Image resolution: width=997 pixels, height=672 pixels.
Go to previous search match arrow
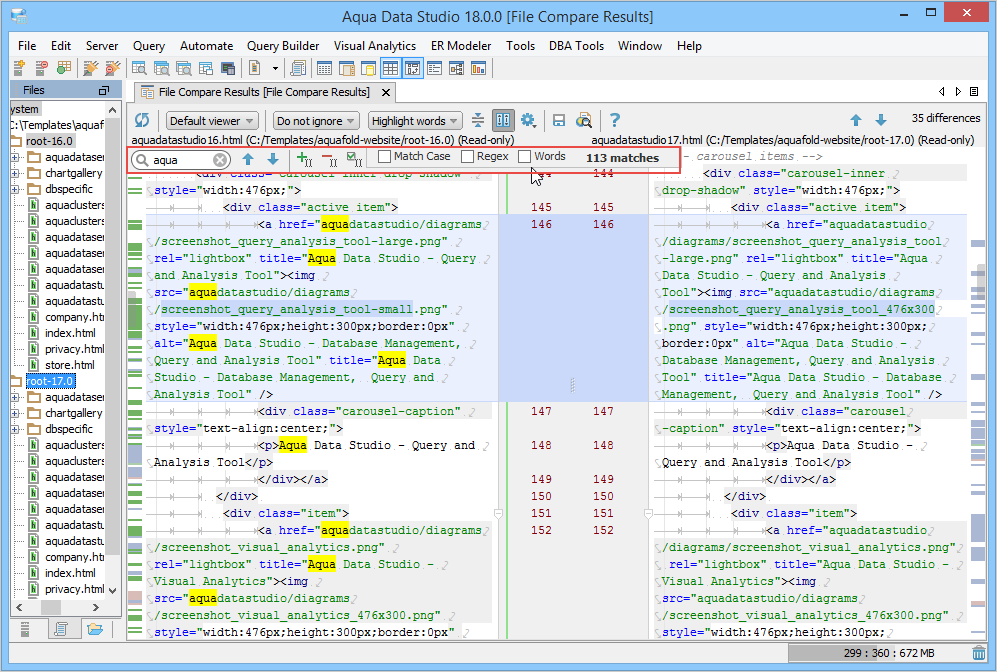click(248, 159)
